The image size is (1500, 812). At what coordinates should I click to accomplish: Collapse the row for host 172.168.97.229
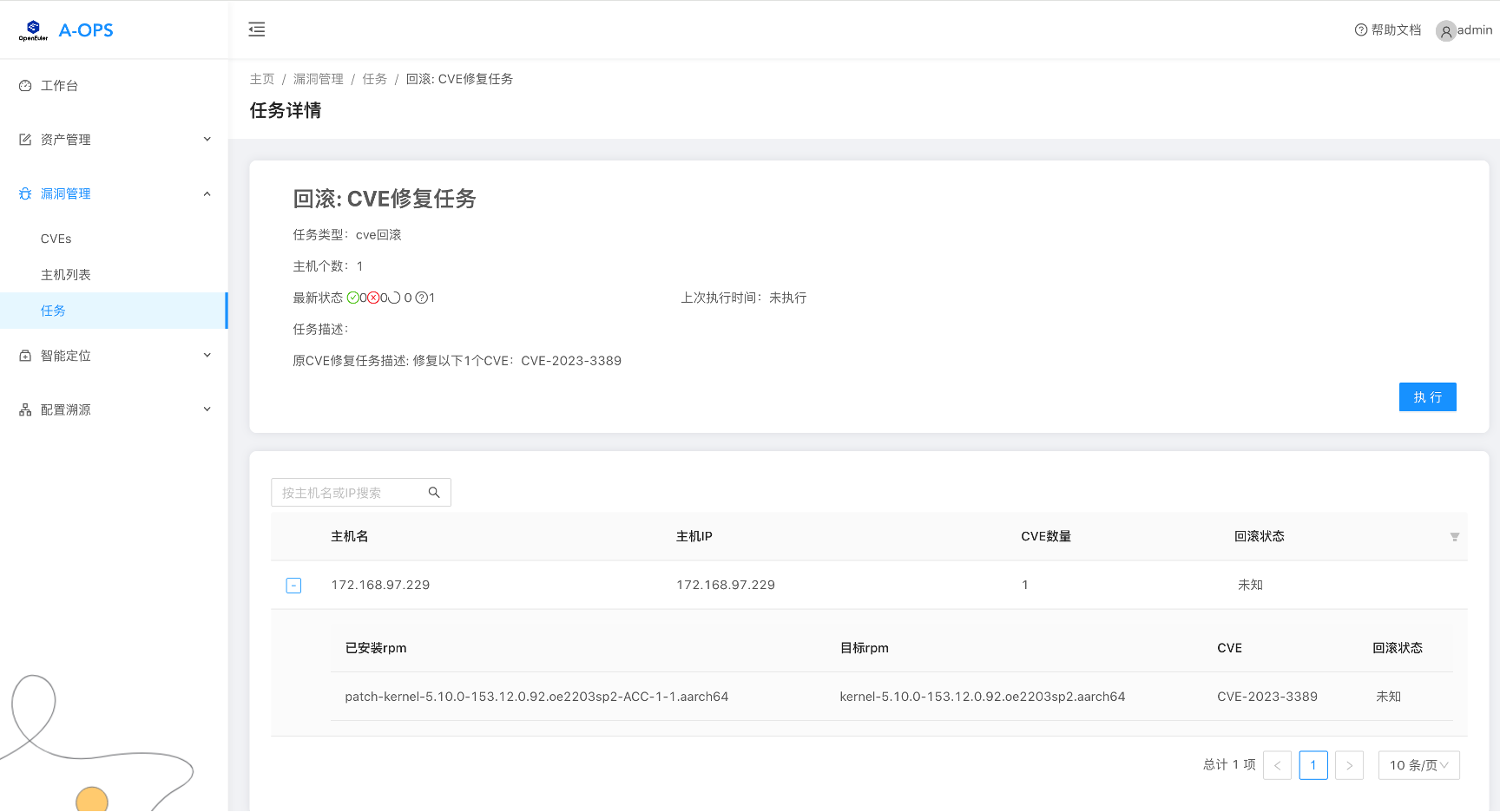tap(293, 585)
